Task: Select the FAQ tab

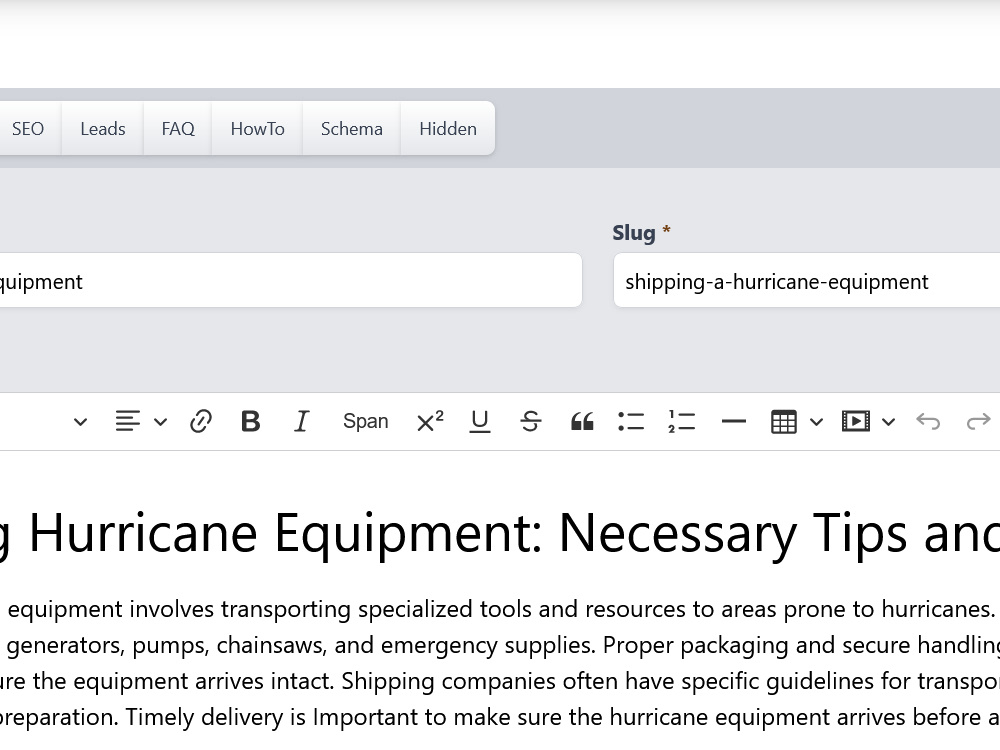Action: pyautogui.click(x=178, y=128)
